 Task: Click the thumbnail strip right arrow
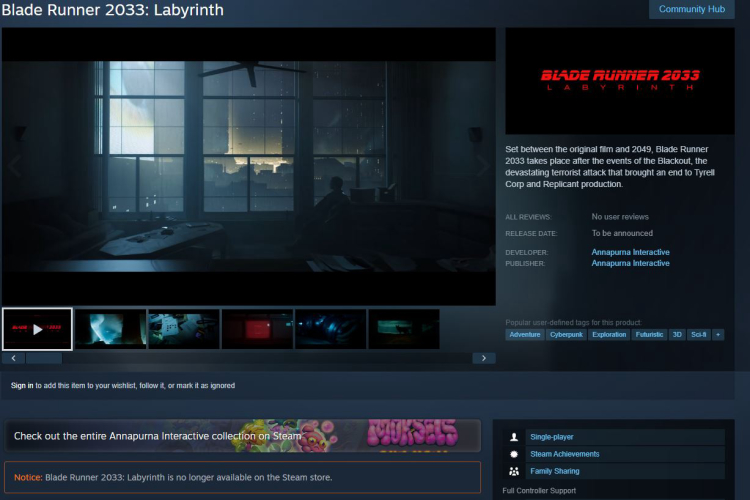click(x=484, y=358)
